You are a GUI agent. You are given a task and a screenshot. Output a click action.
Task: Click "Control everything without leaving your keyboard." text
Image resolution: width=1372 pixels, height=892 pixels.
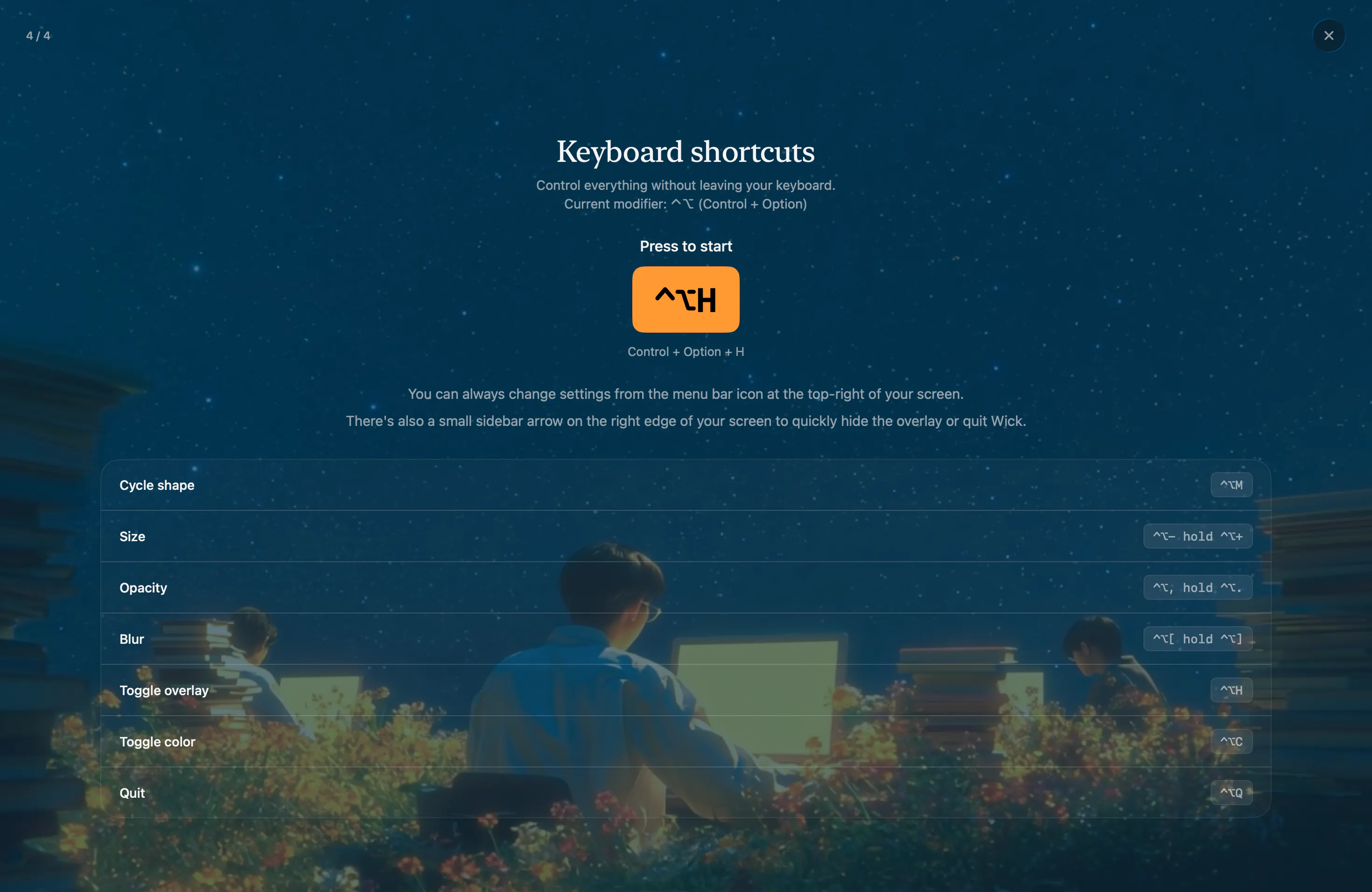pyautogui.click(x=686, y=185)
